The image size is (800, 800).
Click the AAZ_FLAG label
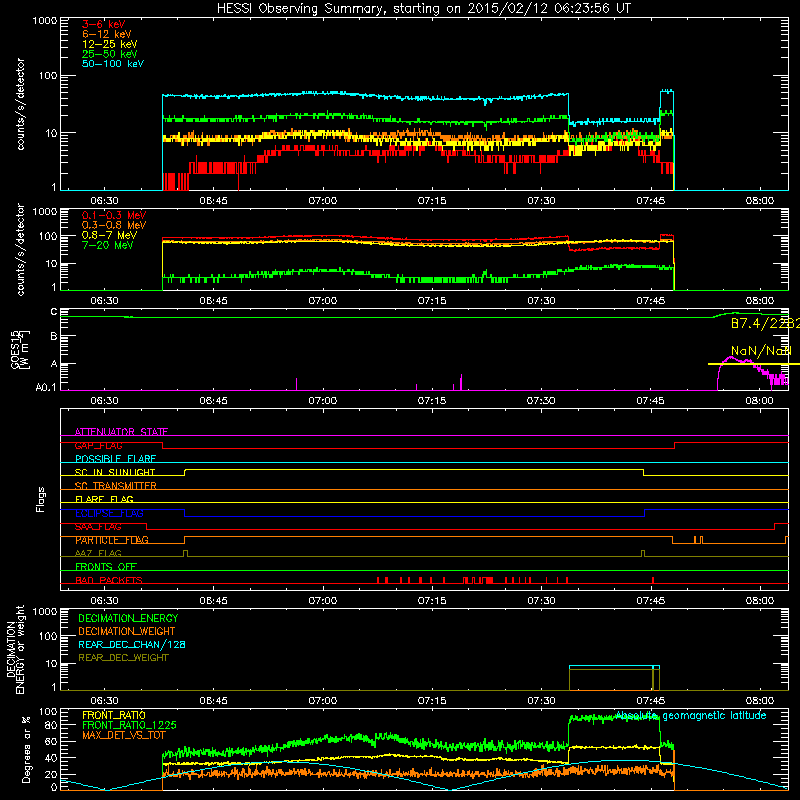(x=98, y=553)
